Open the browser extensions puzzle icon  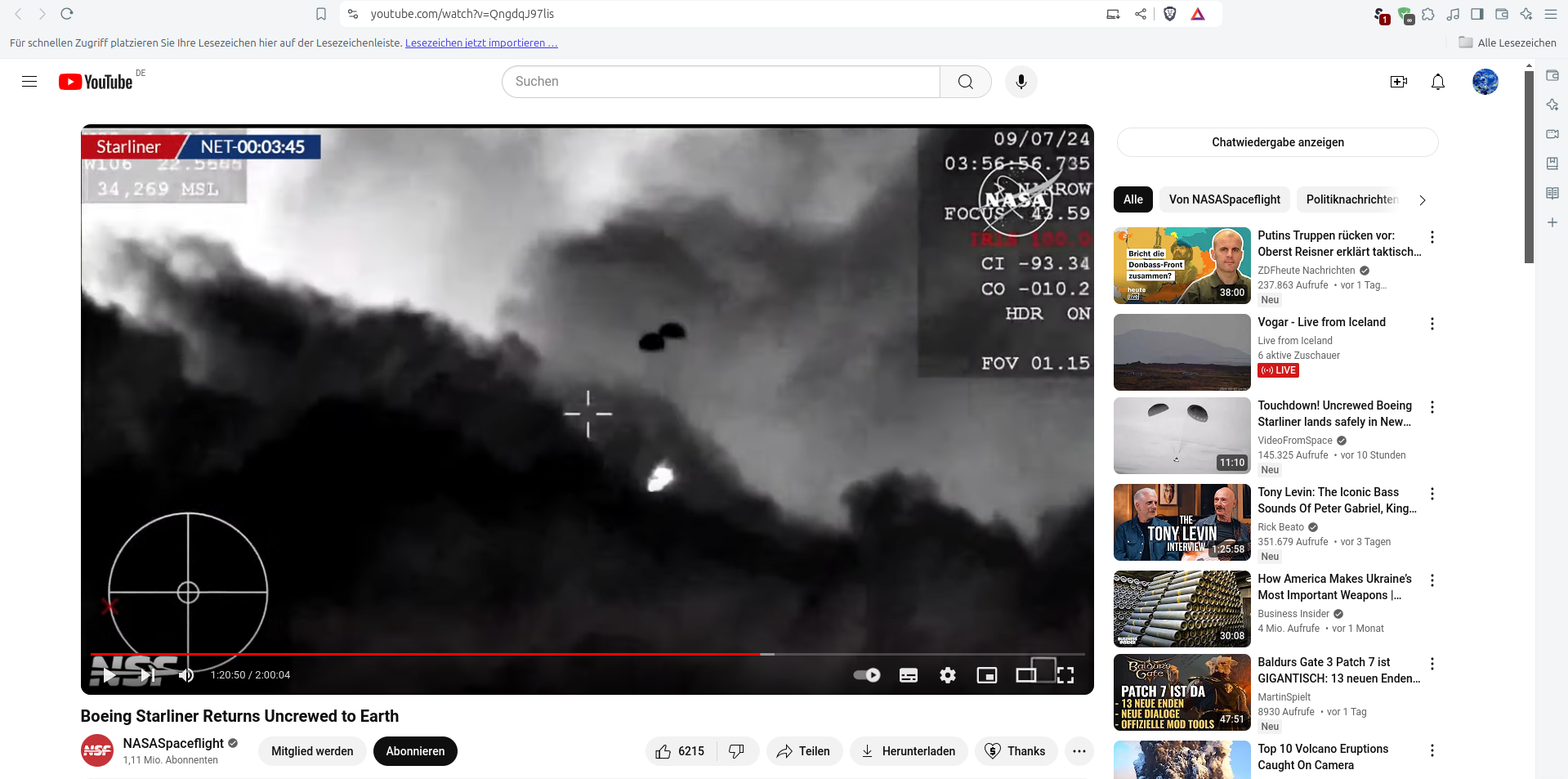point(1427,14)
